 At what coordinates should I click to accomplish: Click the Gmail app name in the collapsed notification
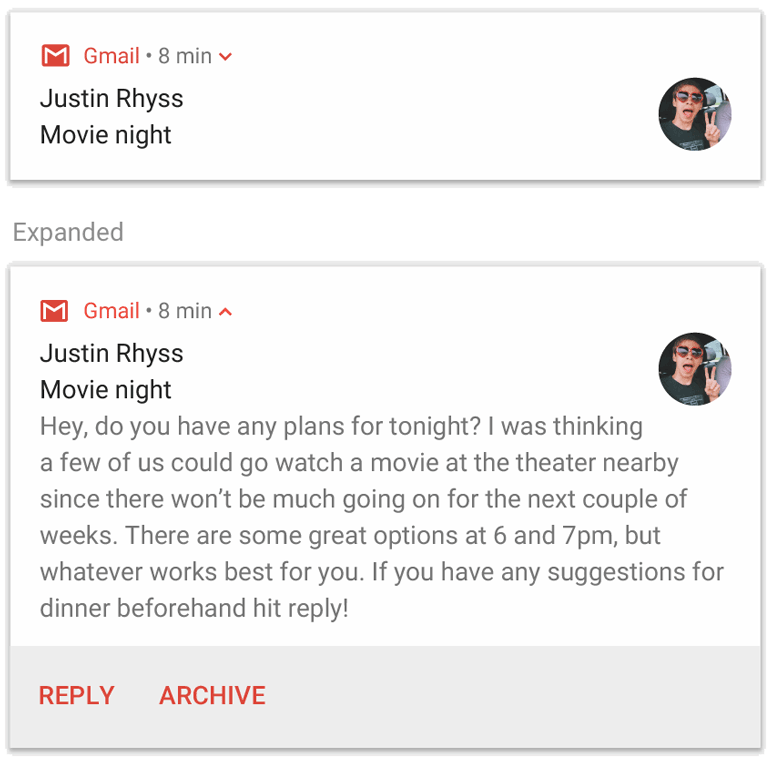(x=111, y=56)
